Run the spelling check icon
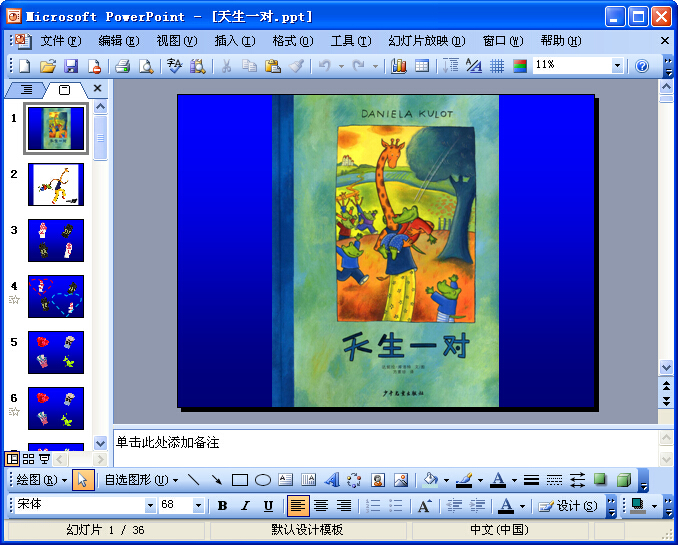 coord(174,66)
